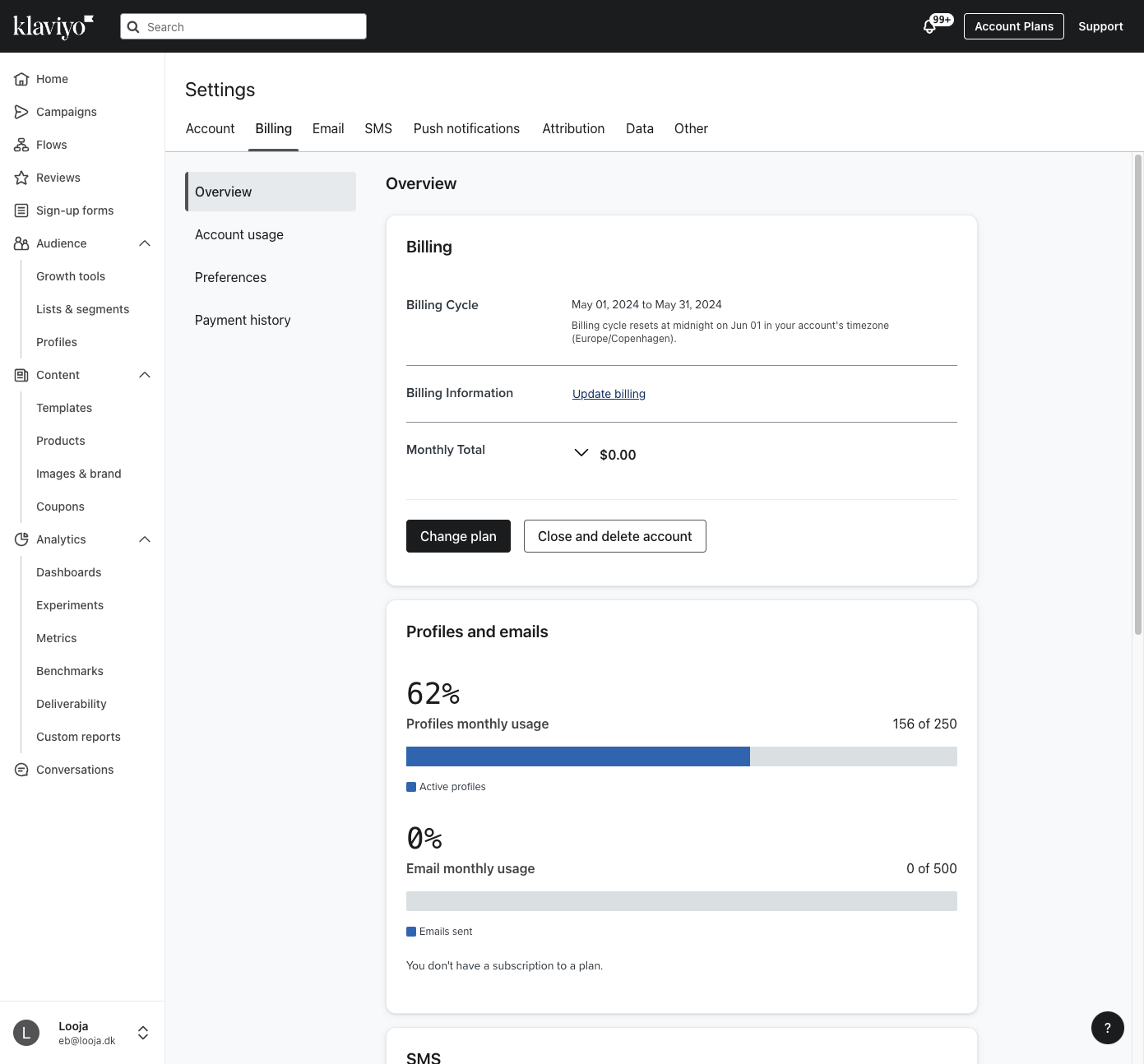Select Preferences in billing menu
Screen dimensions: 1144x1064
[271, 277]
